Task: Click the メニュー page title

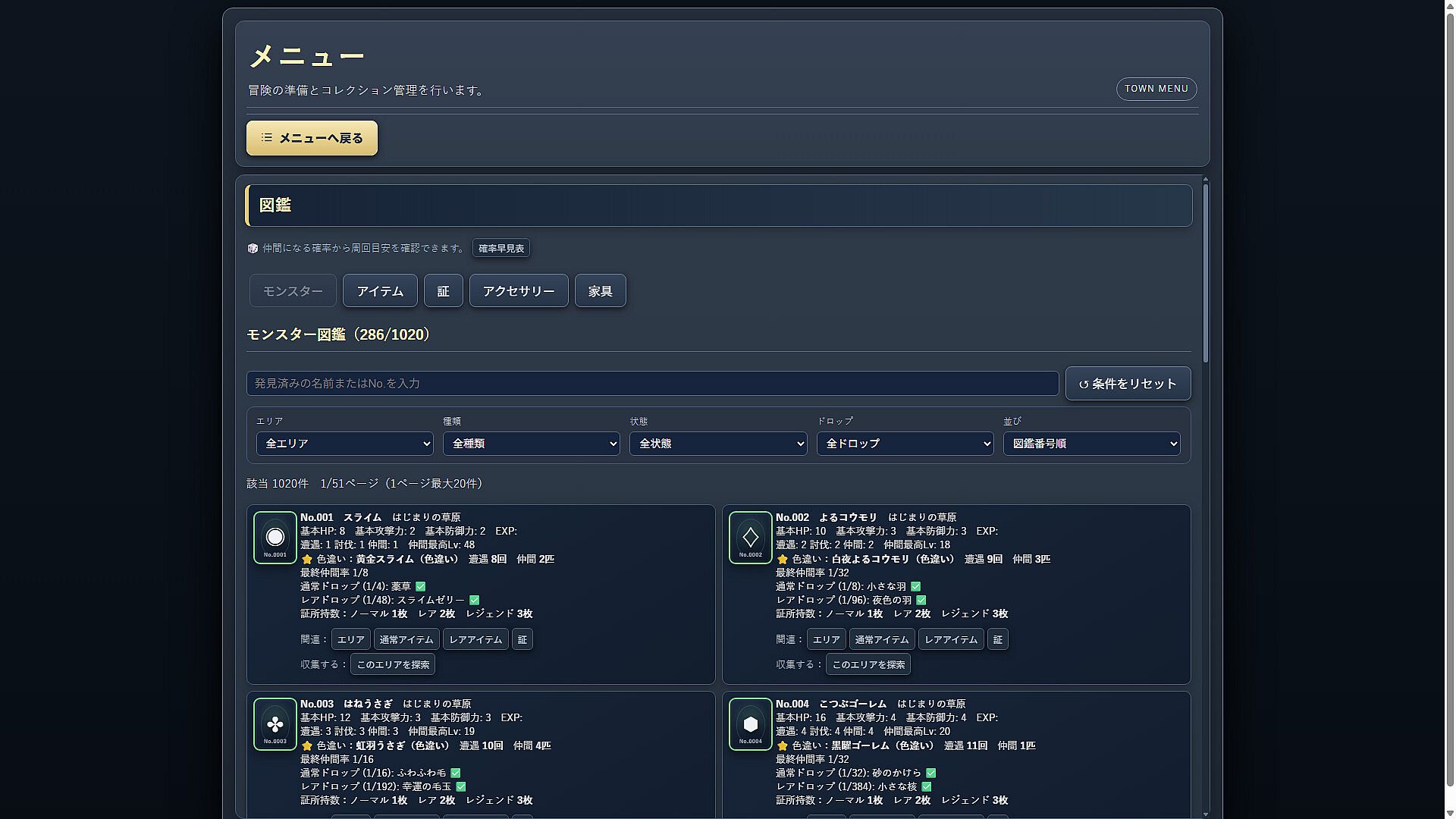Action: pos(307,56)
